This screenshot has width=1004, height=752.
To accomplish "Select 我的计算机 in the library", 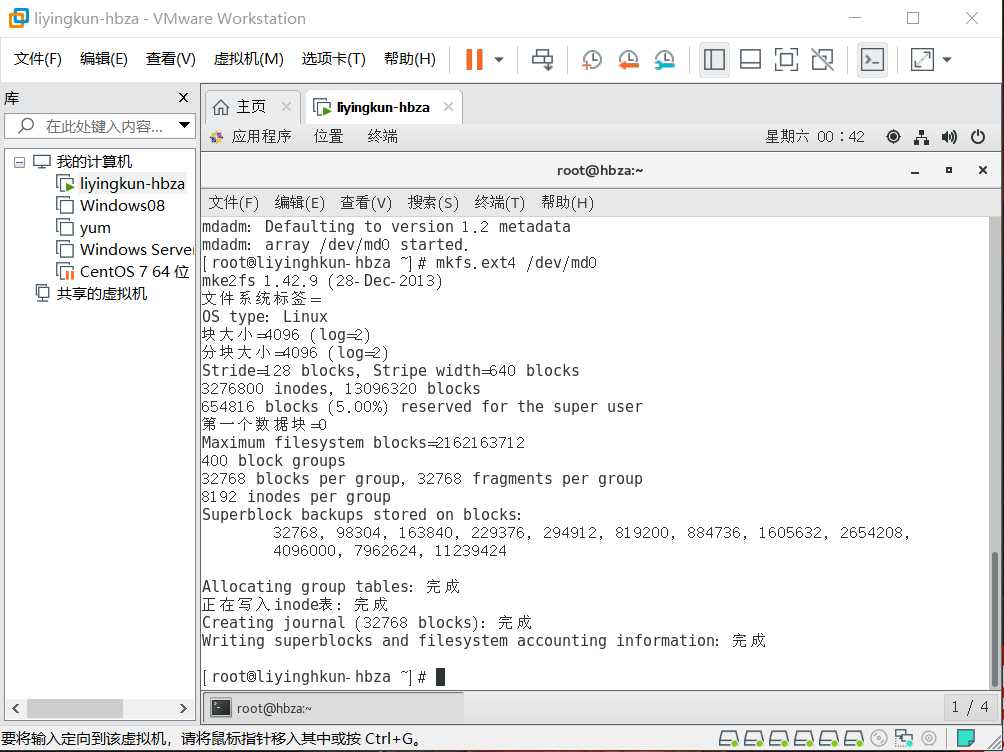I will pyautogui.click(x=94, y=161).
